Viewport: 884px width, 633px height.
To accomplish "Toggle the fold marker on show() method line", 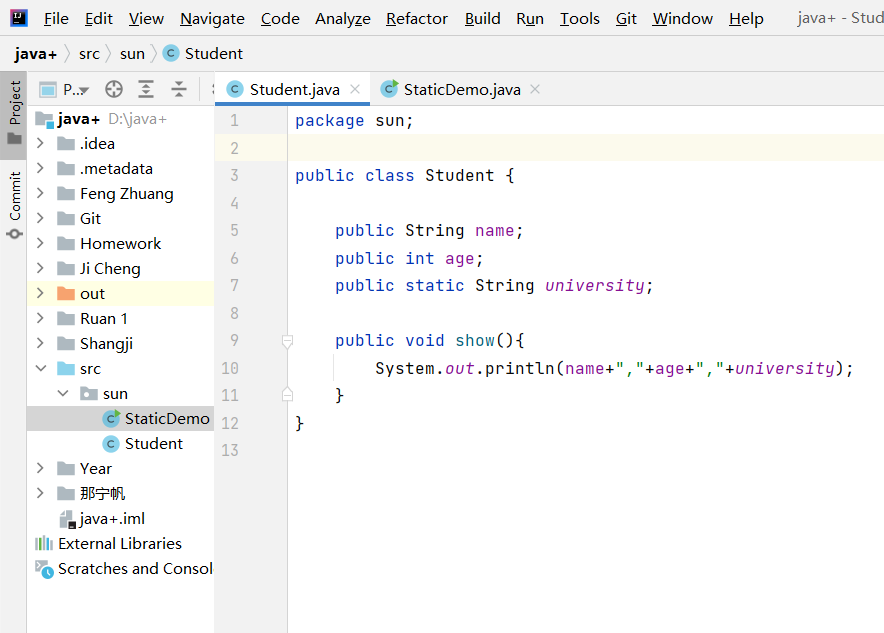I will tap(288, 341).
